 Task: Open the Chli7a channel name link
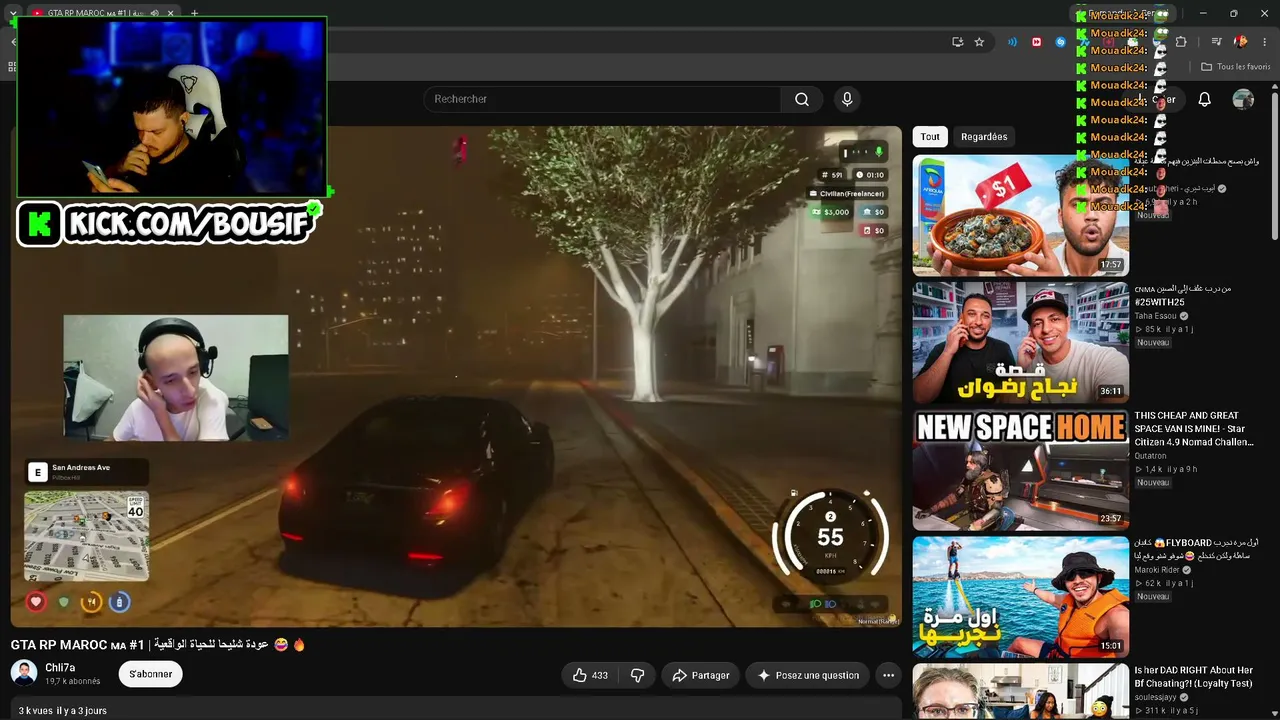[x=60, y=668]
